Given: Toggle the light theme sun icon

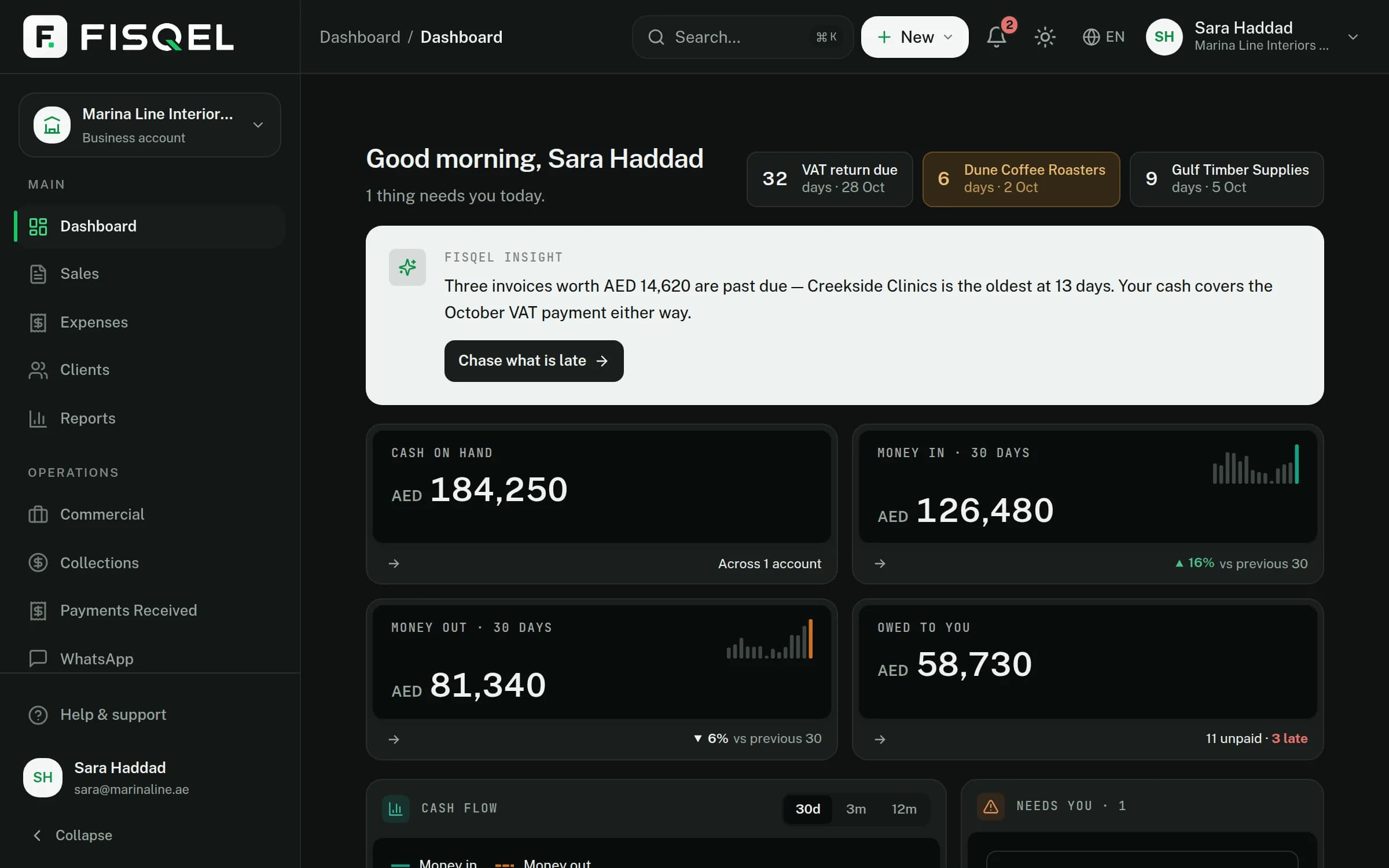Looking at the screenshot, I should pyautogui.click(x=1045, y=37).
